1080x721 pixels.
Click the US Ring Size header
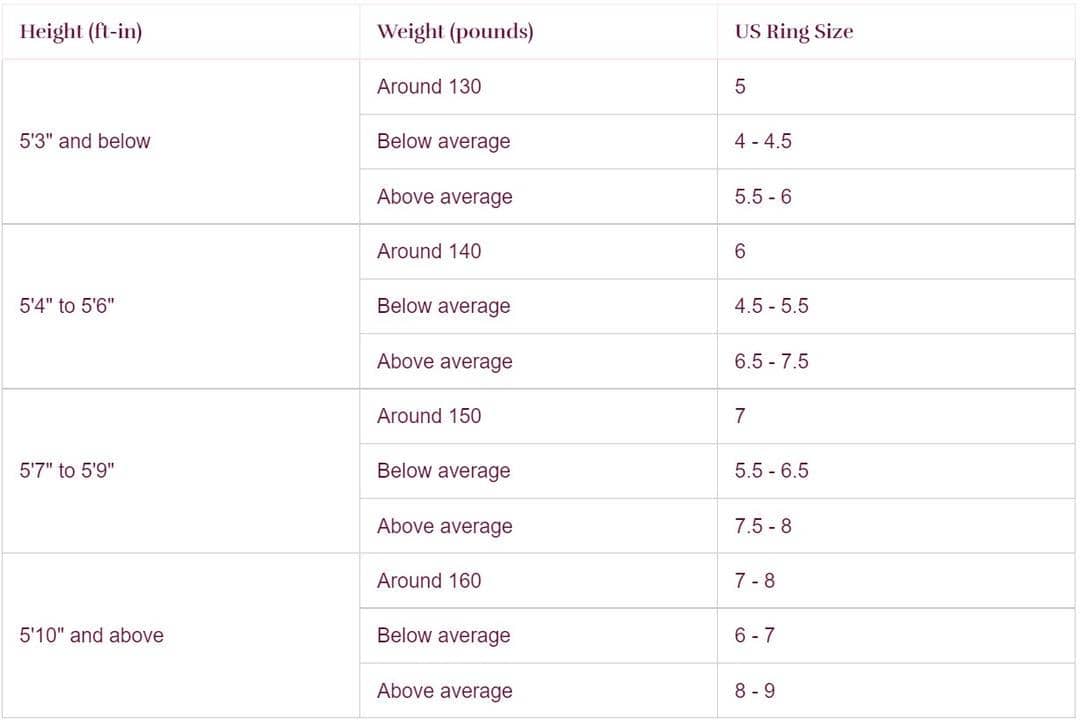(794, 32)
